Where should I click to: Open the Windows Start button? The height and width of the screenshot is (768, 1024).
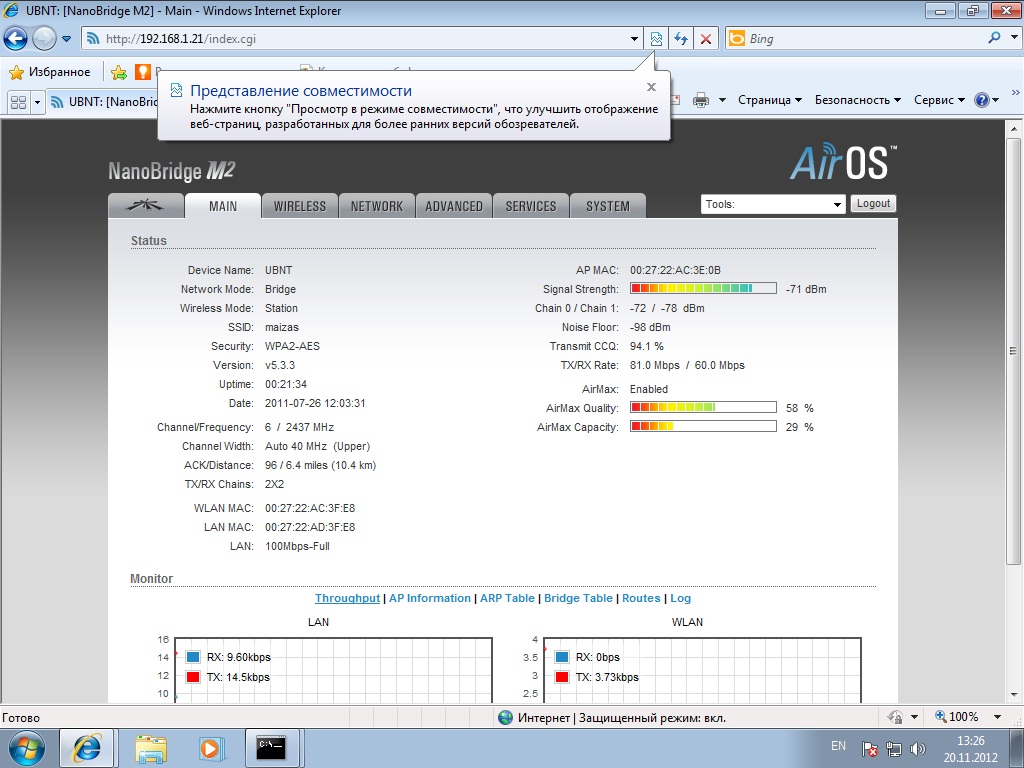tap(27, 748)
